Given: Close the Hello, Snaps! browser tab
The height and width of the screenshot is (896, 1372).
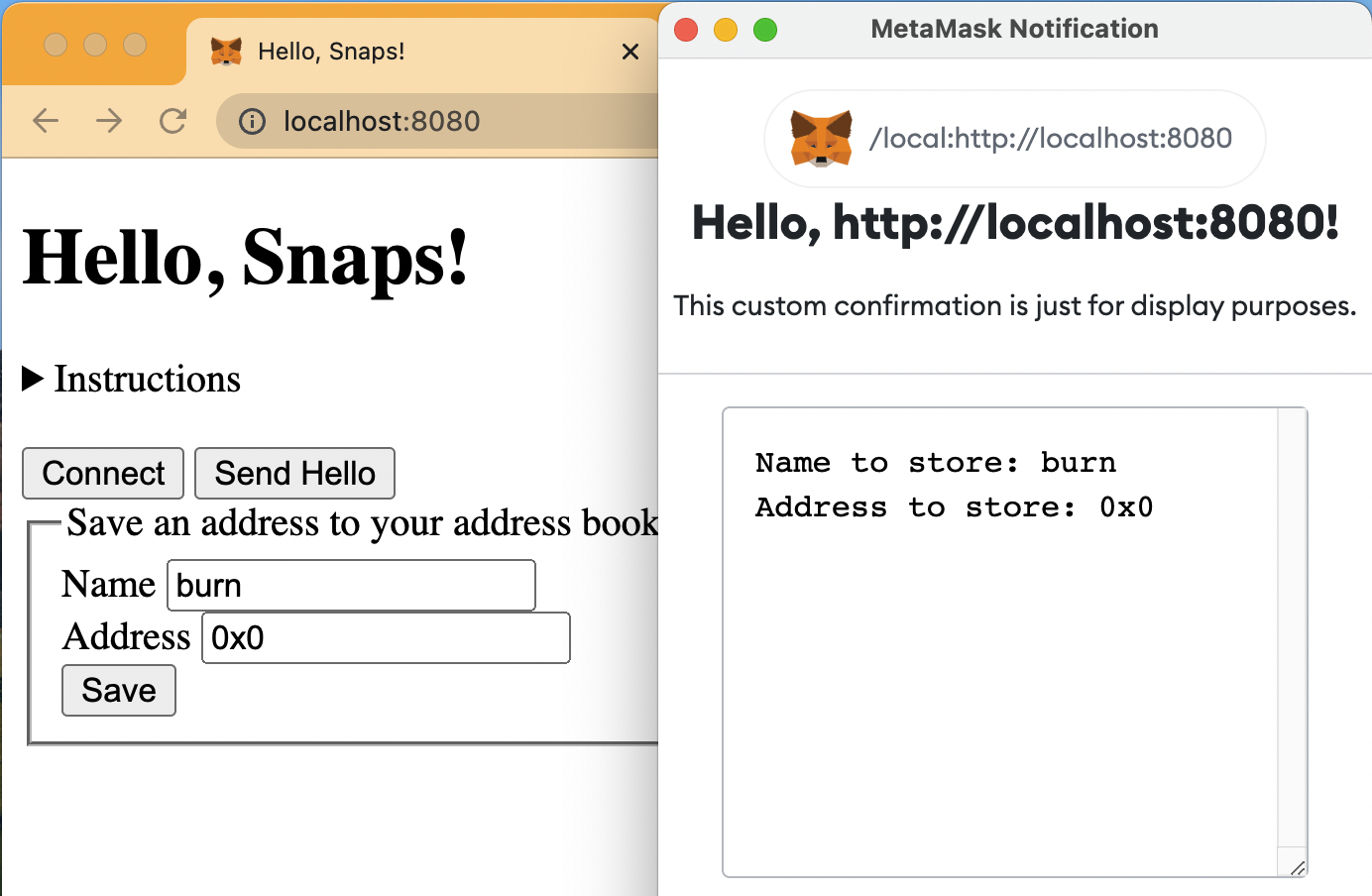Looking at the screenshot, I should [x=630, y=52].
